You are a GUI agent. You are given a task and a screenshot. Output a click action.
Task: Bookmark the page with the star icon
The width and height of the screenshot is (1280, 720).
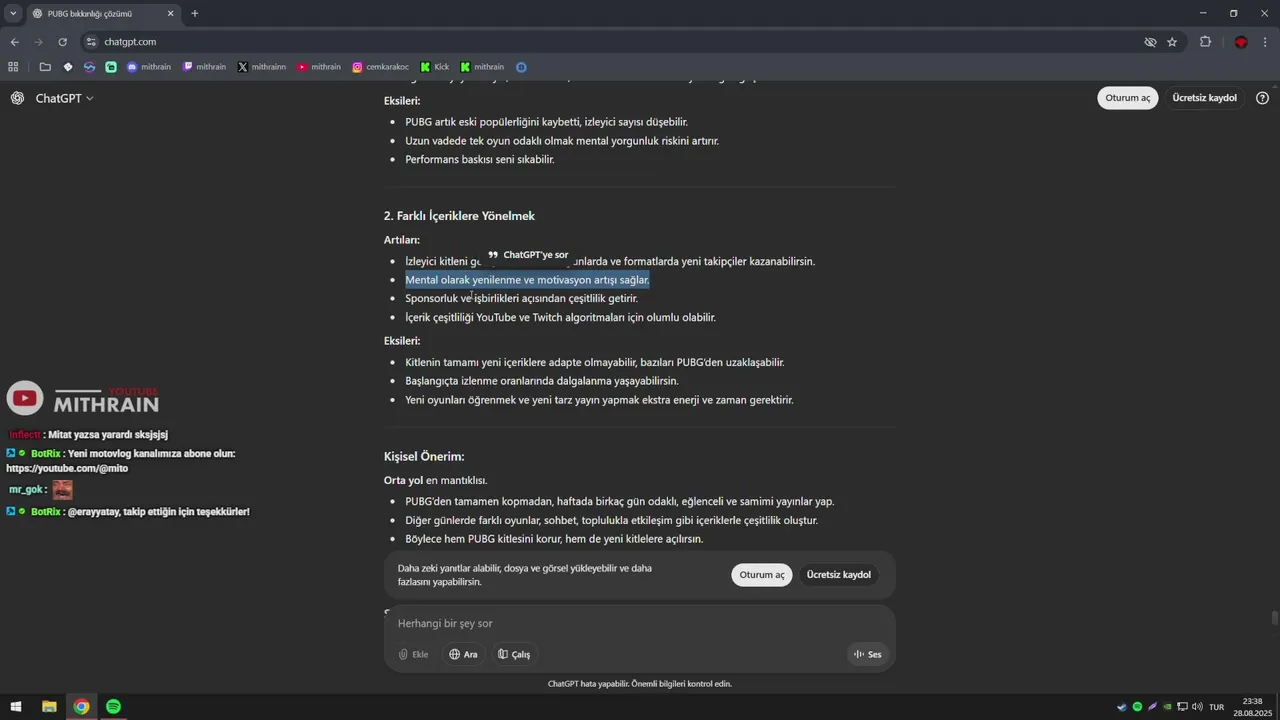coord(1172,42)
